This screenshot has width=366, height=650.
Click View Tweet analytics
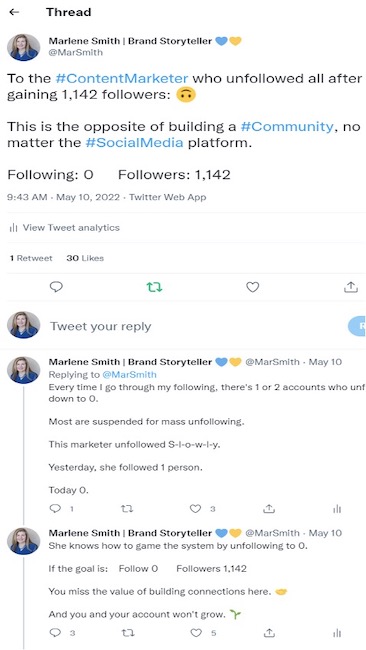pyautogui.click(x=65, y=228)
